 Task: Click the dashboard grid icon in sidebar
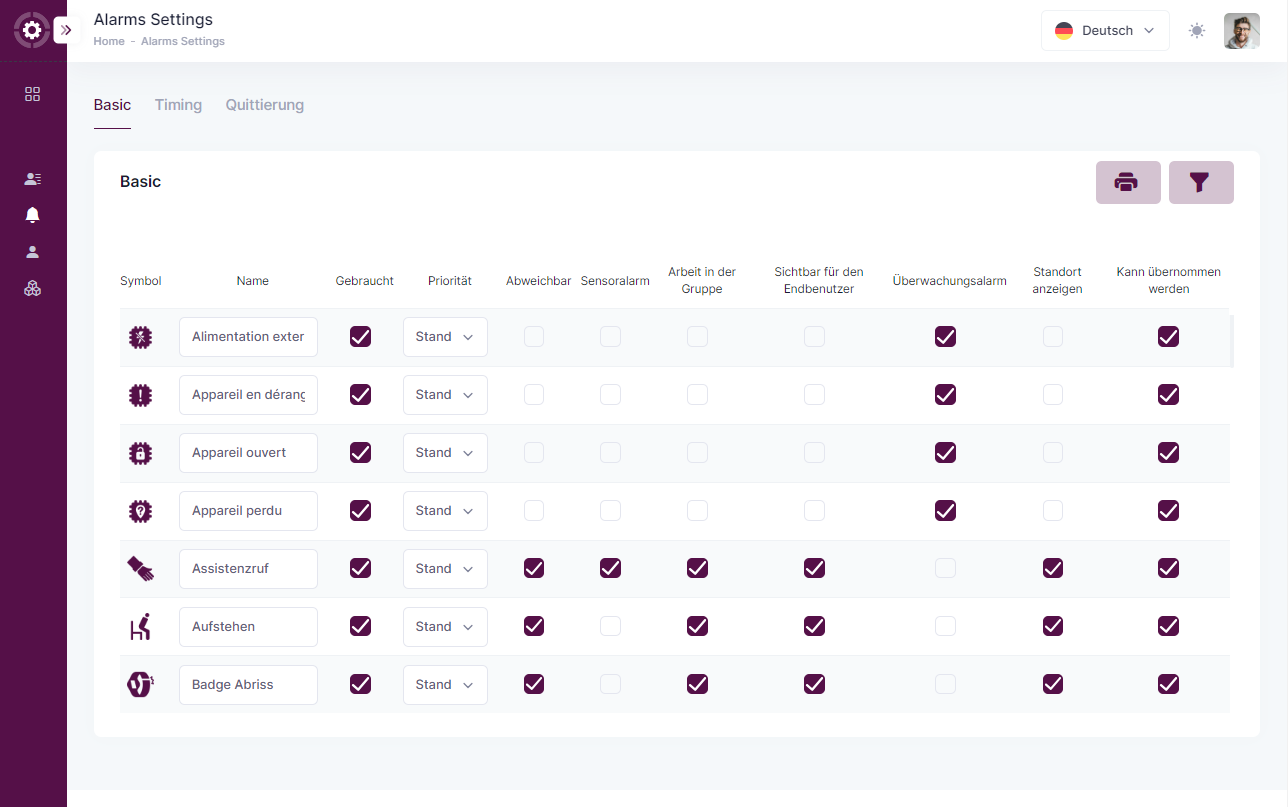pos(32,94)
